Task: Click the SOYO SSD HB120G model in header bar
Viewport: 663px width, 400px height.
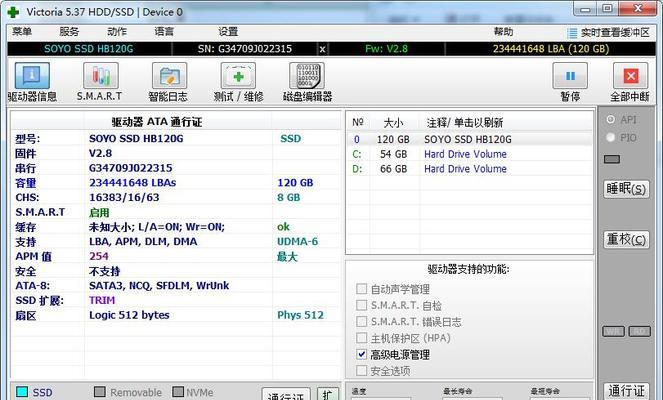Action: coord(89,49)
